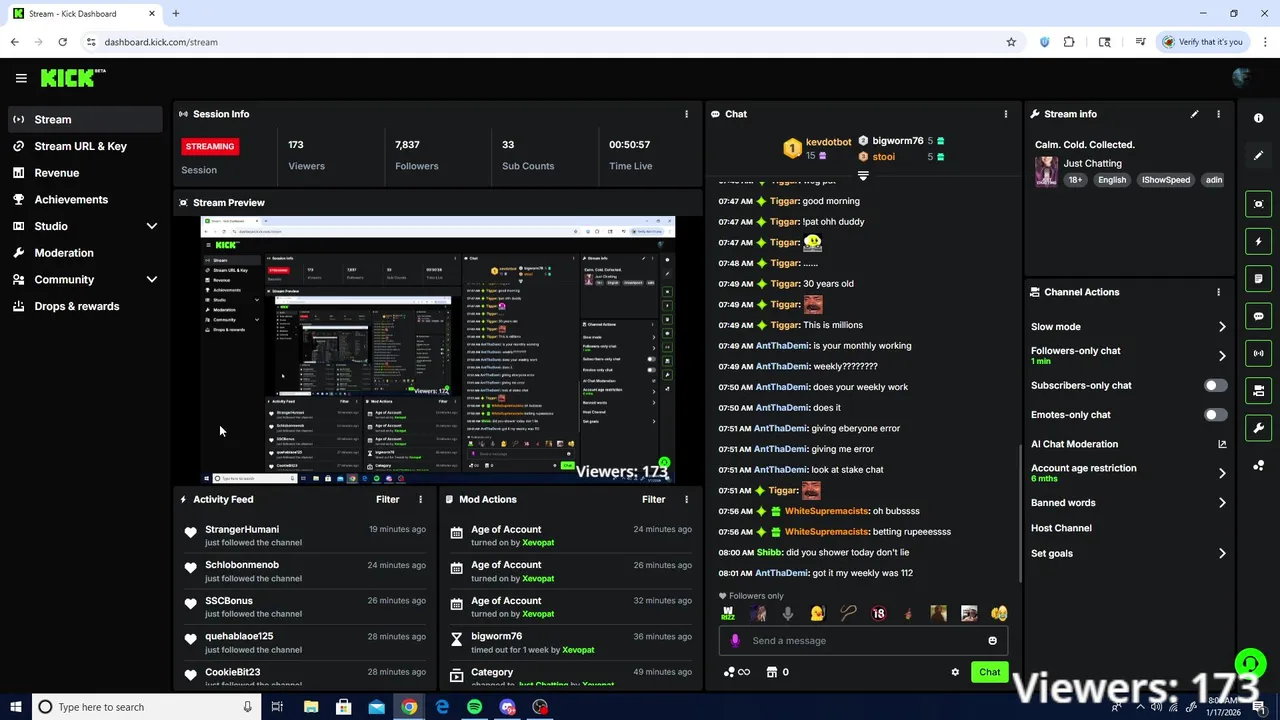Viewport: 1280px width, 720px height.
Task: Click the channel points infinity icon
Action: tap(737, 672)
